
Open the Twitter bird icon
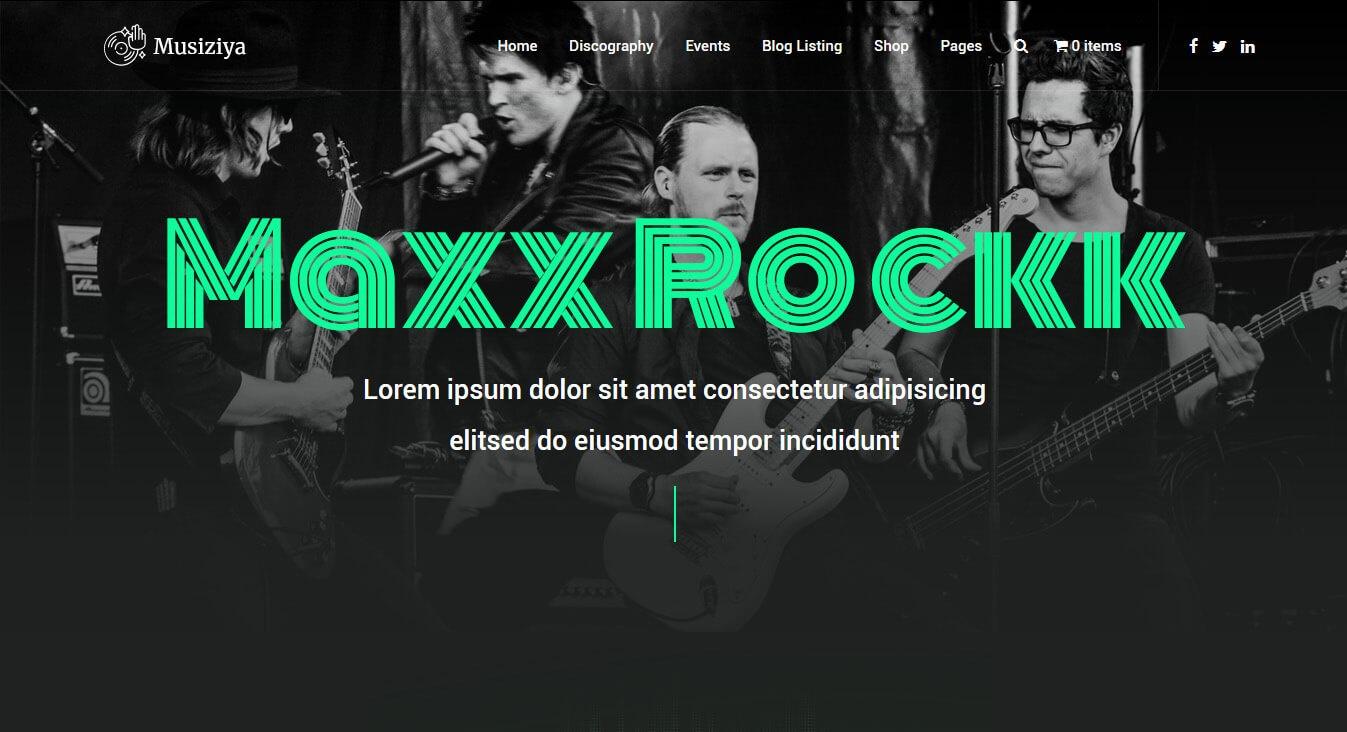(1219, 46)
